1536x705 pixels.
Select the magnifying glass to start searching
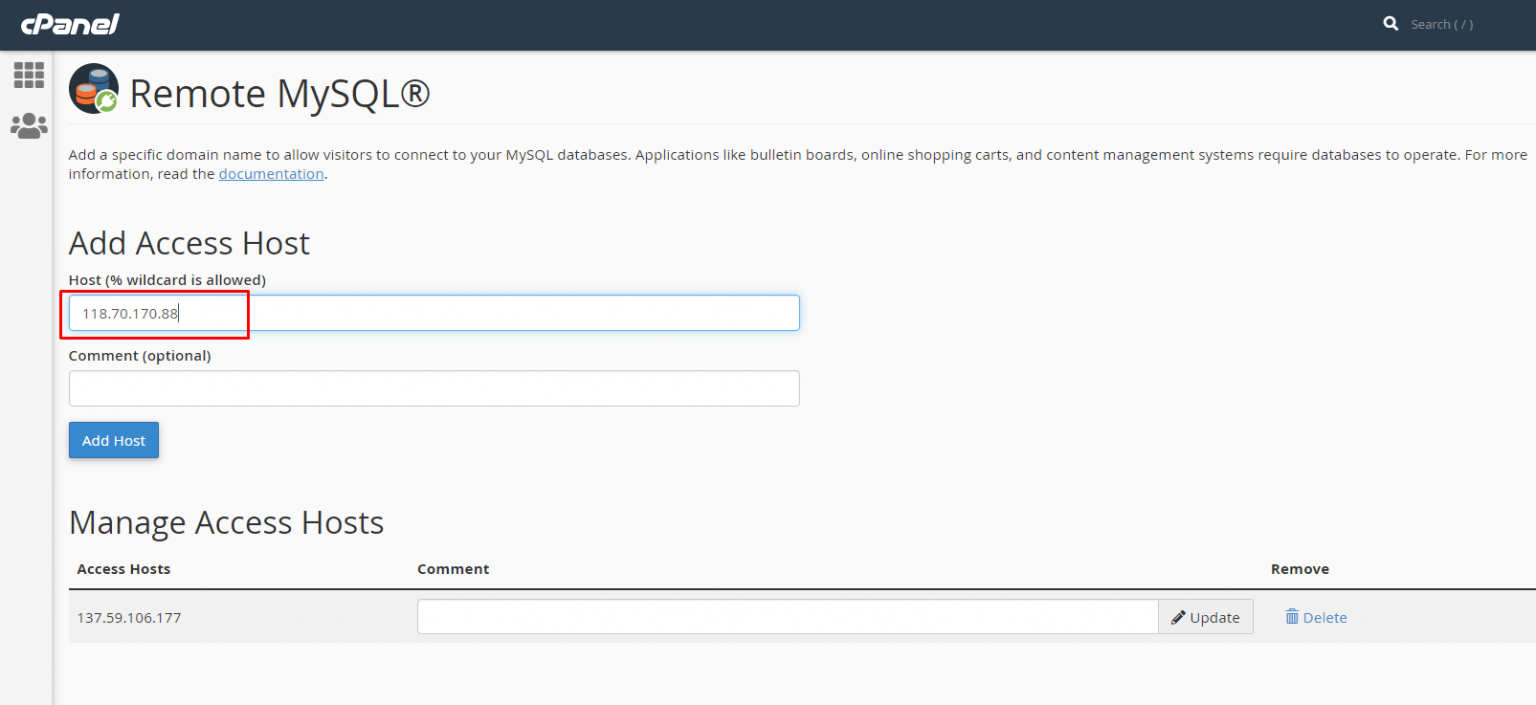click(1390, 23)
